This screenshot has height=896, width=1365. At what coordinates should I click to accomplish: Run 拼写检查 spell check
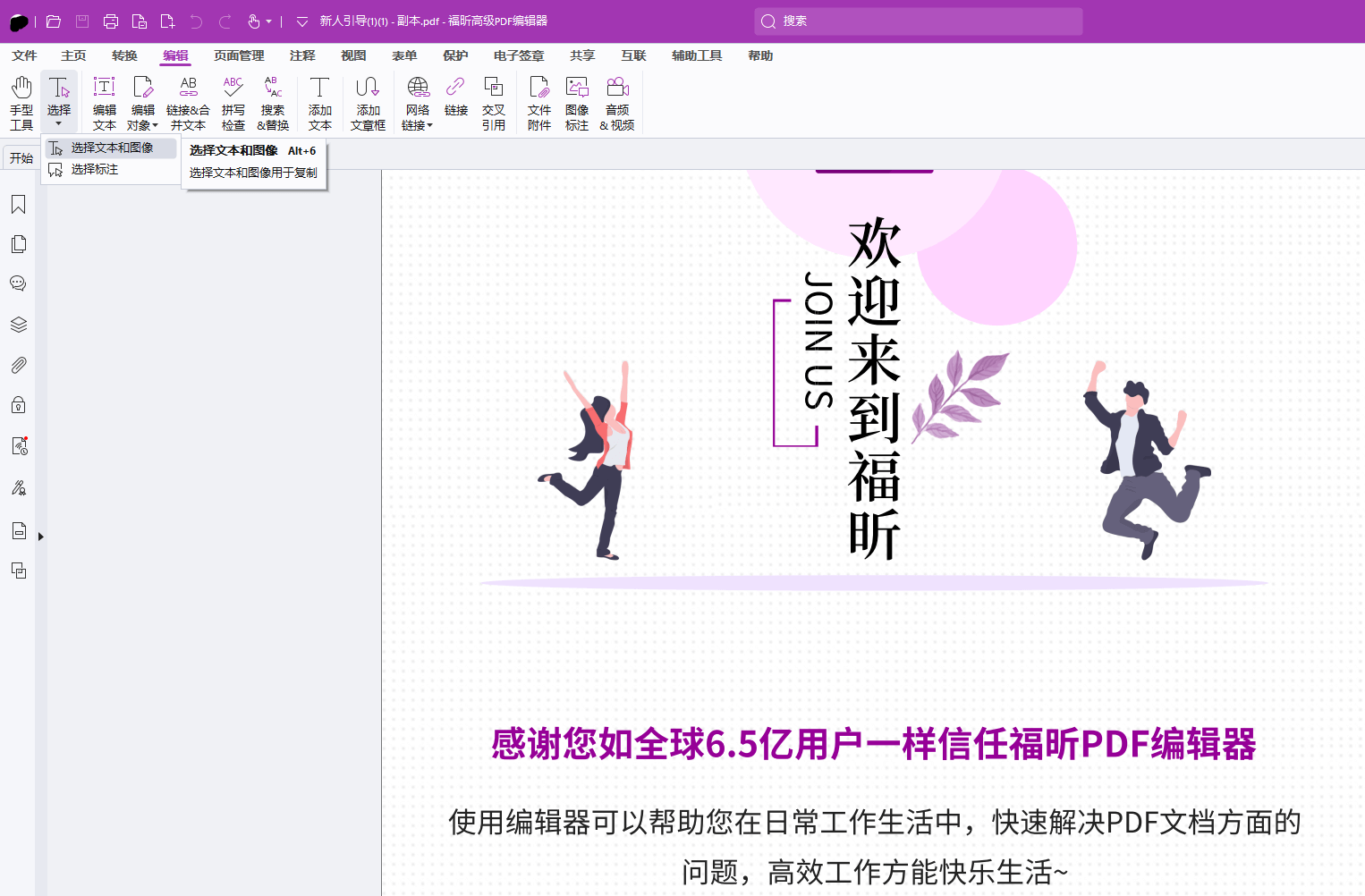point(233,103)
